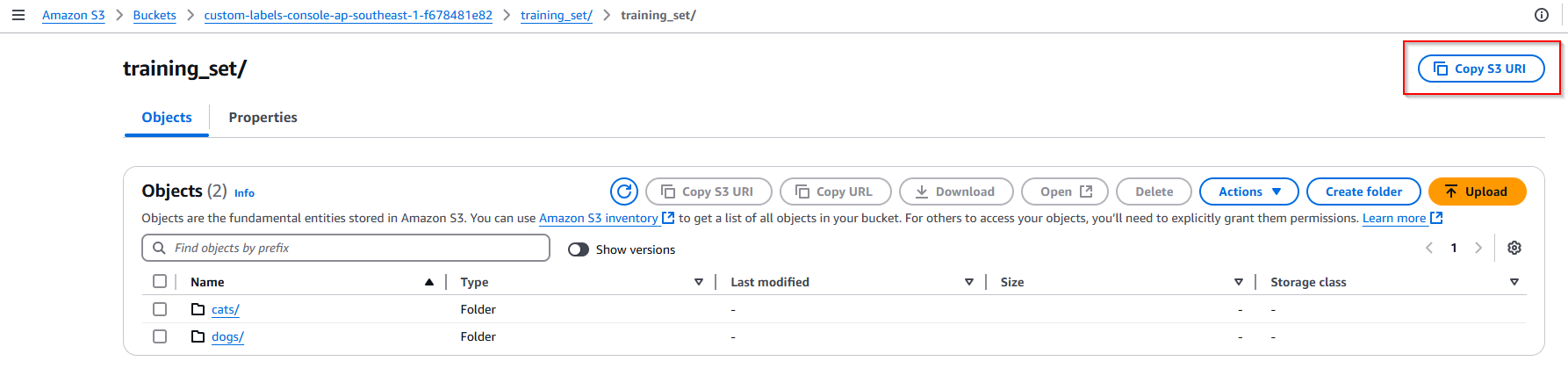Open custom-labels-console bucket breadcrumb
This screenshot has width=1568, height=390.
(x=349, y=15)
